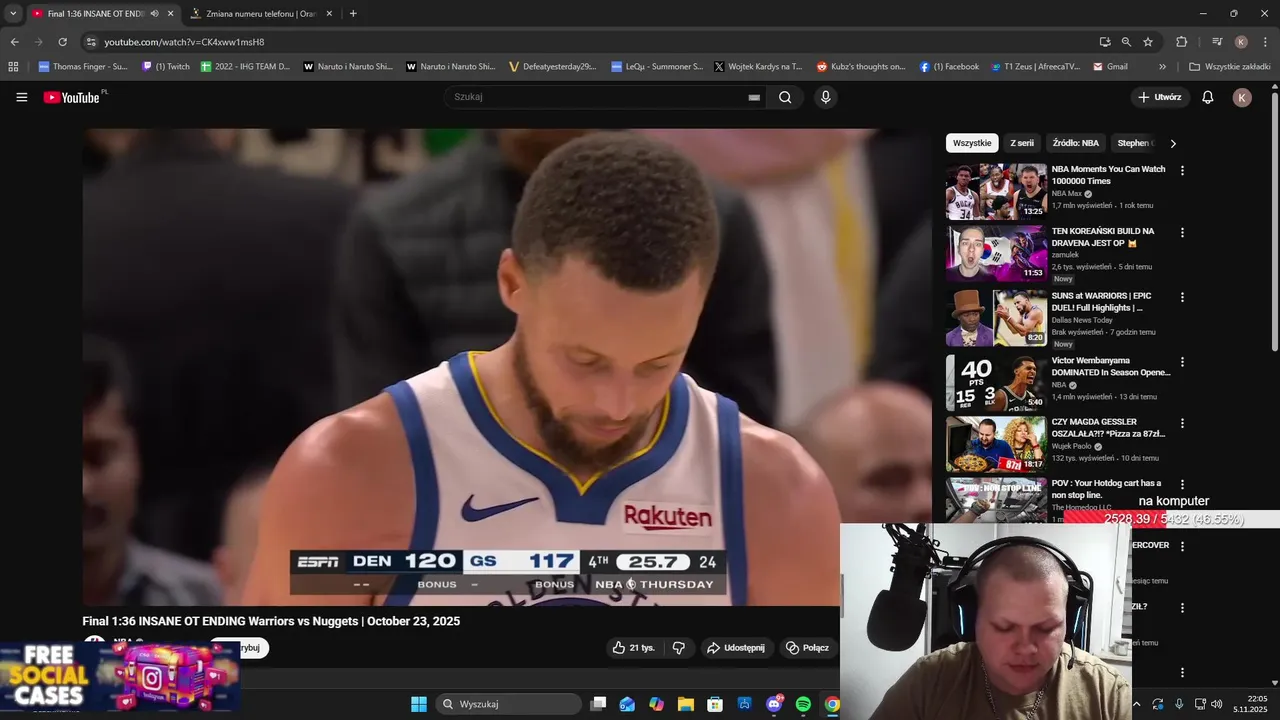Click the Windows taskbar Wyszukaj search box
Image resolution: width=1280 pixels, height=720 pixels.
point(509,704)
